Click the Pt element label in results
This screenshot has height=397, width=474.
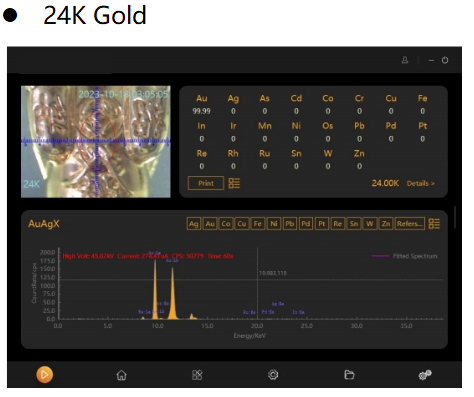(x=422, y=126)
